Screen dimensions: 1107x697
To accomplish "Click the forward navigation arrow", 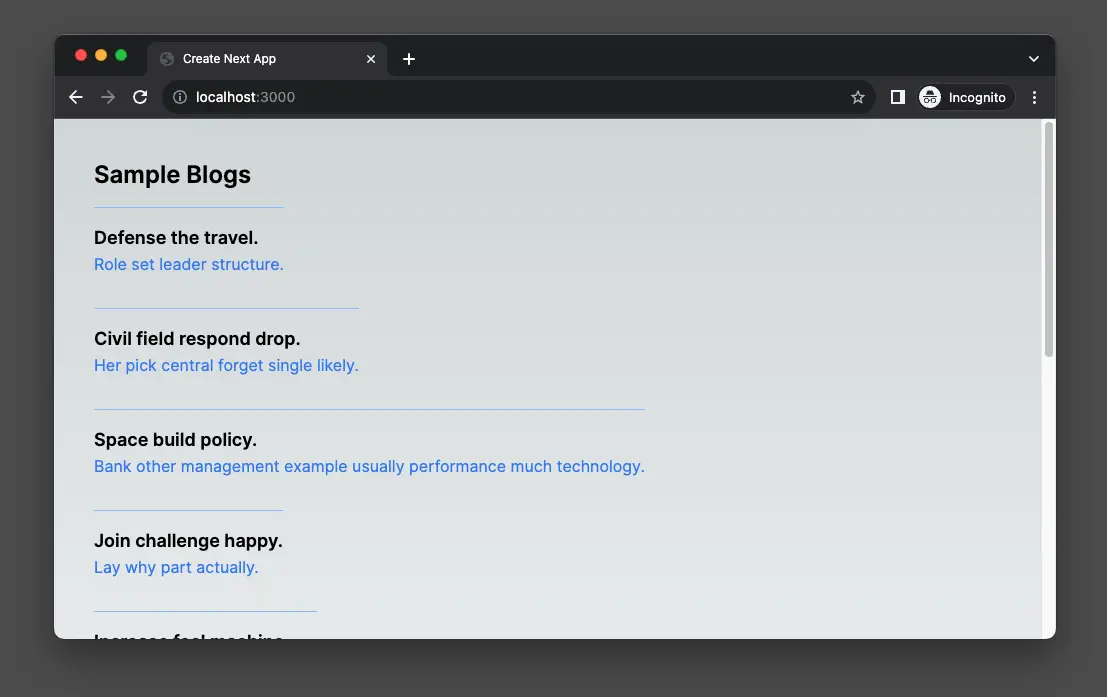I will pyautogui.click(x=108, y=97).
